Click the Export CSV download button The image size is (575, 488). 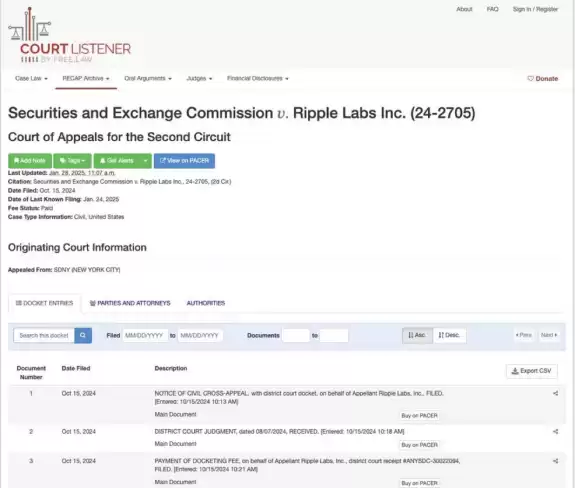coord(532,371)
